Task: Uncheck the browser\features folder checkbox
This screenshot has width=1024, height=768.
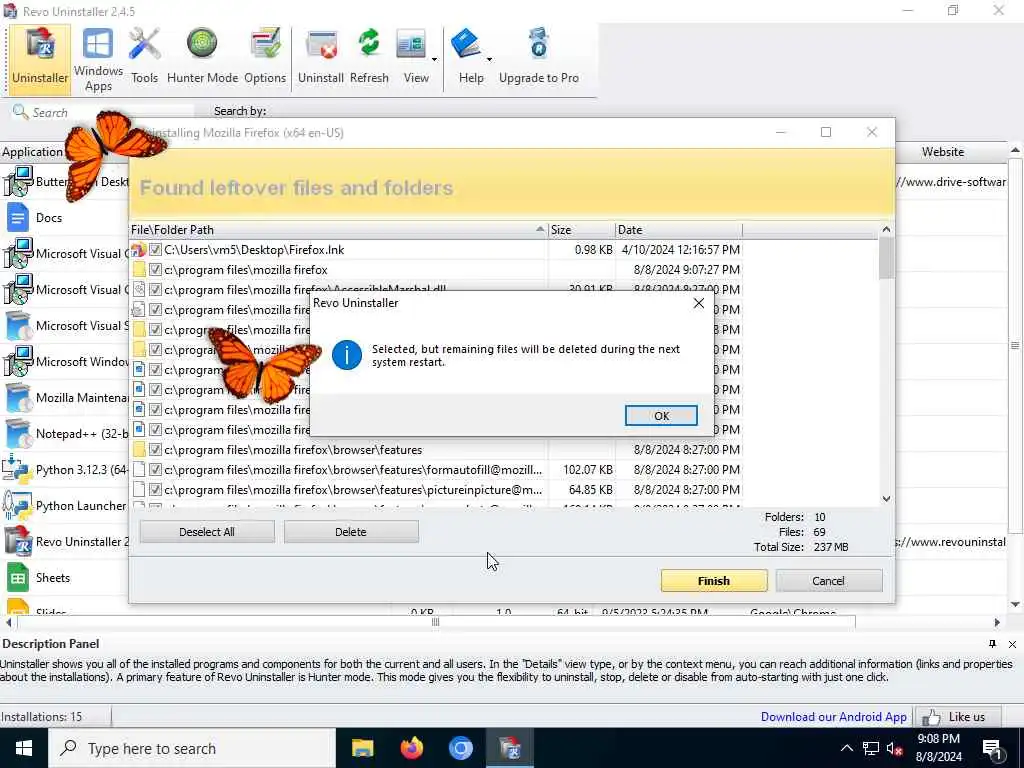Action: (x=155, y=449)
